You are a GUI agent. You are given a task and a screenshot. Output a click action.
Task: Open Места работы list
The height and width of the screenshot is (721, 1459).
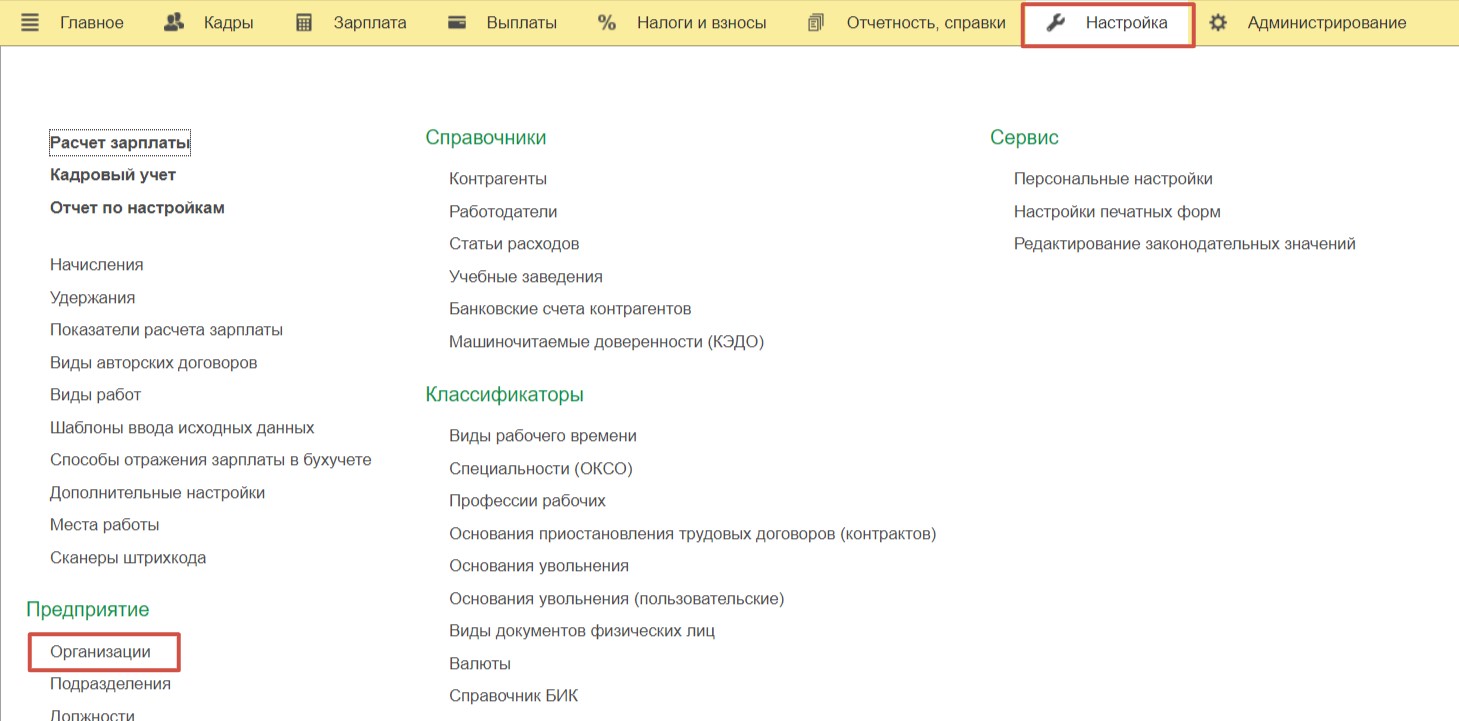coord(105,525)
